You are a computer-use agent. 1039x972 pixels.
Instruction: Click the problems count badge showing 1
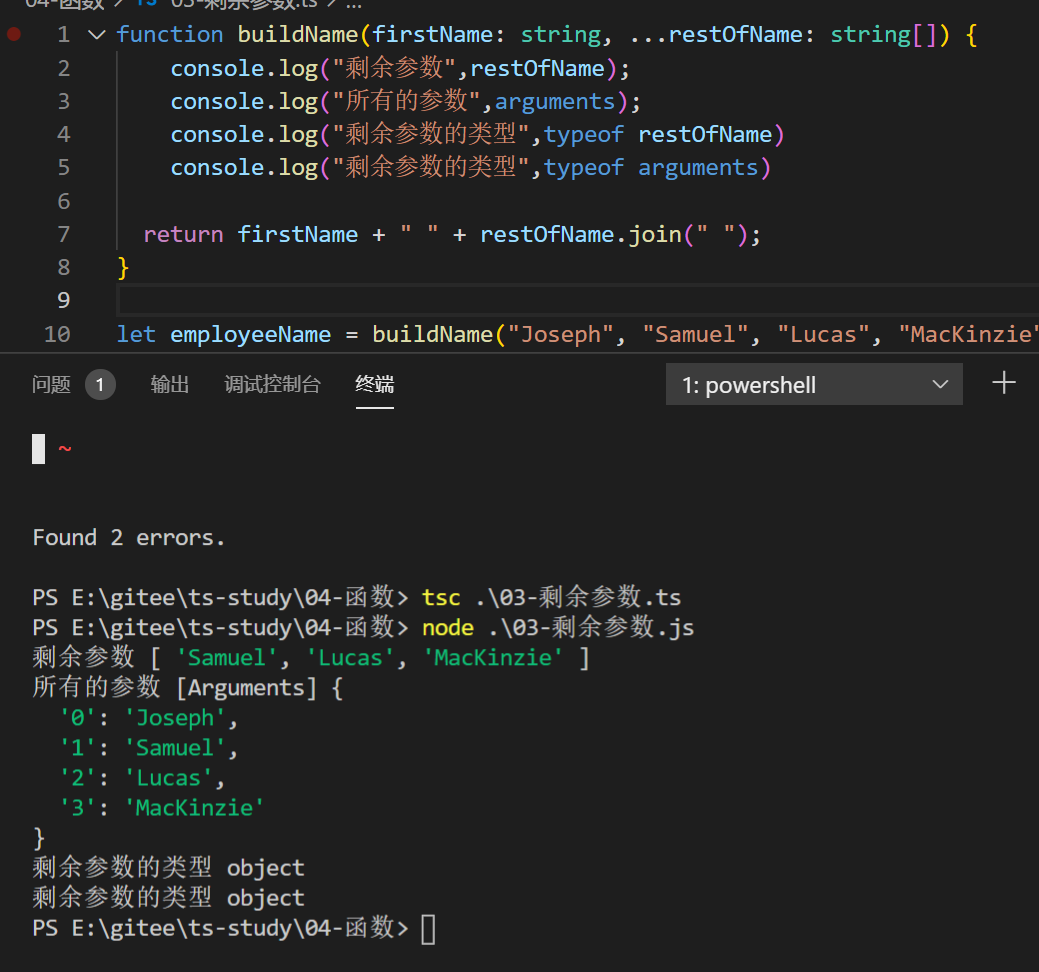pyautogui.click(x=100, y=385)
